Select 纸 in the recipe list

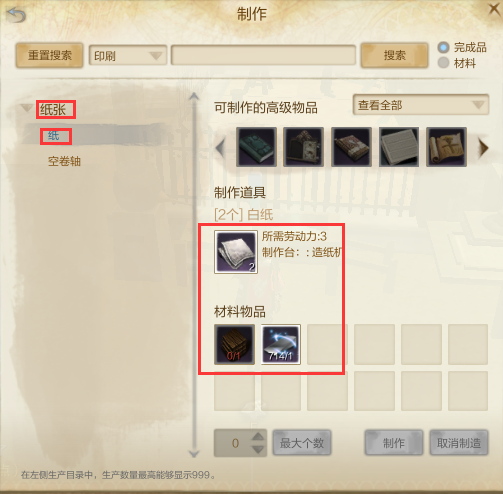click(54, 136)
